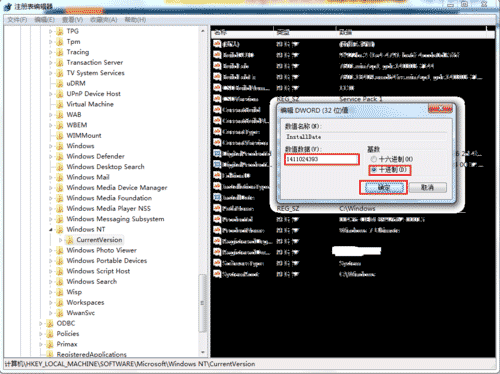Click the CurrentVersion folder icon

70,240
